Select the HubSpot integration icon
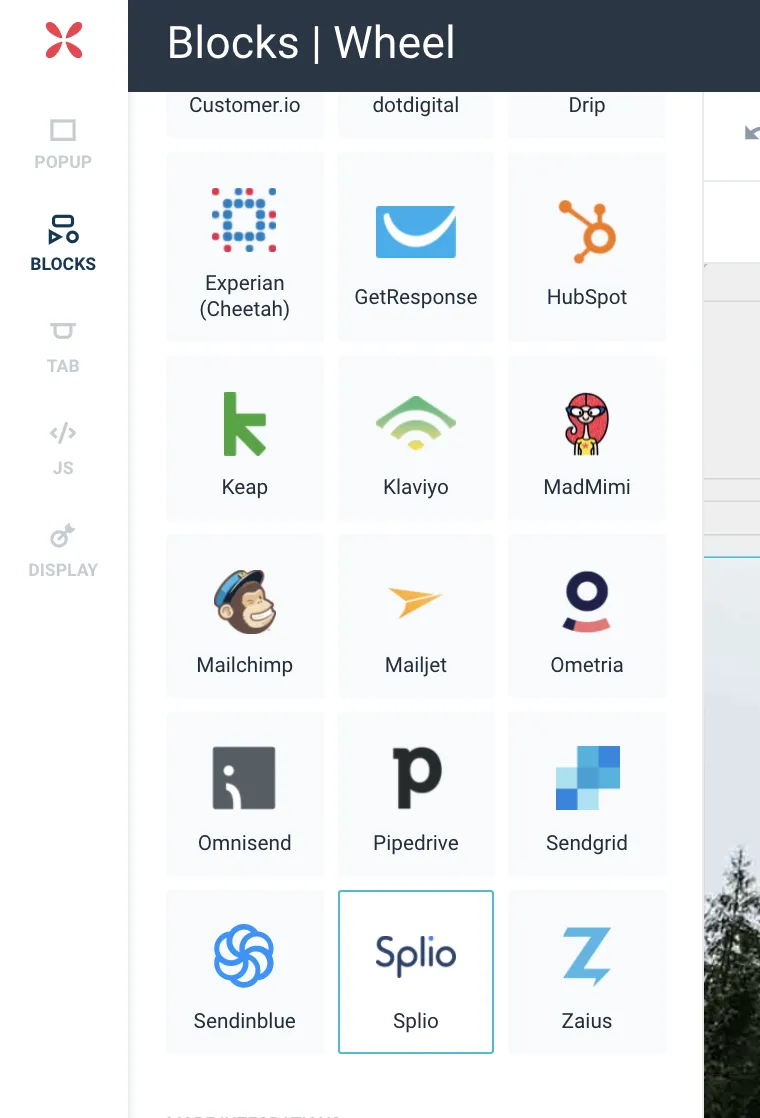 point(587,231)
